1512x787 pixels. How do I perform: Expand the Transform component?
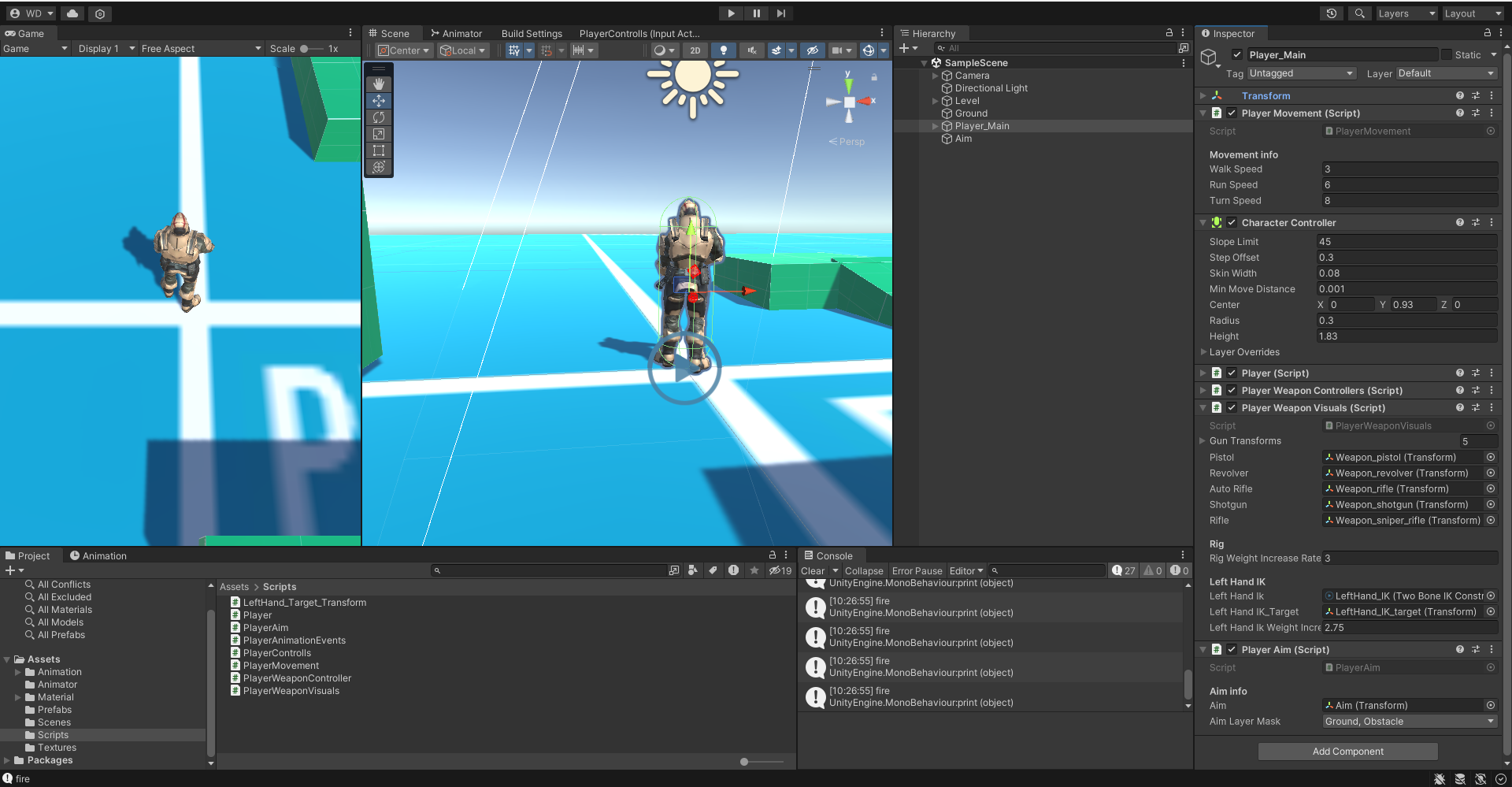[1203, 95]
